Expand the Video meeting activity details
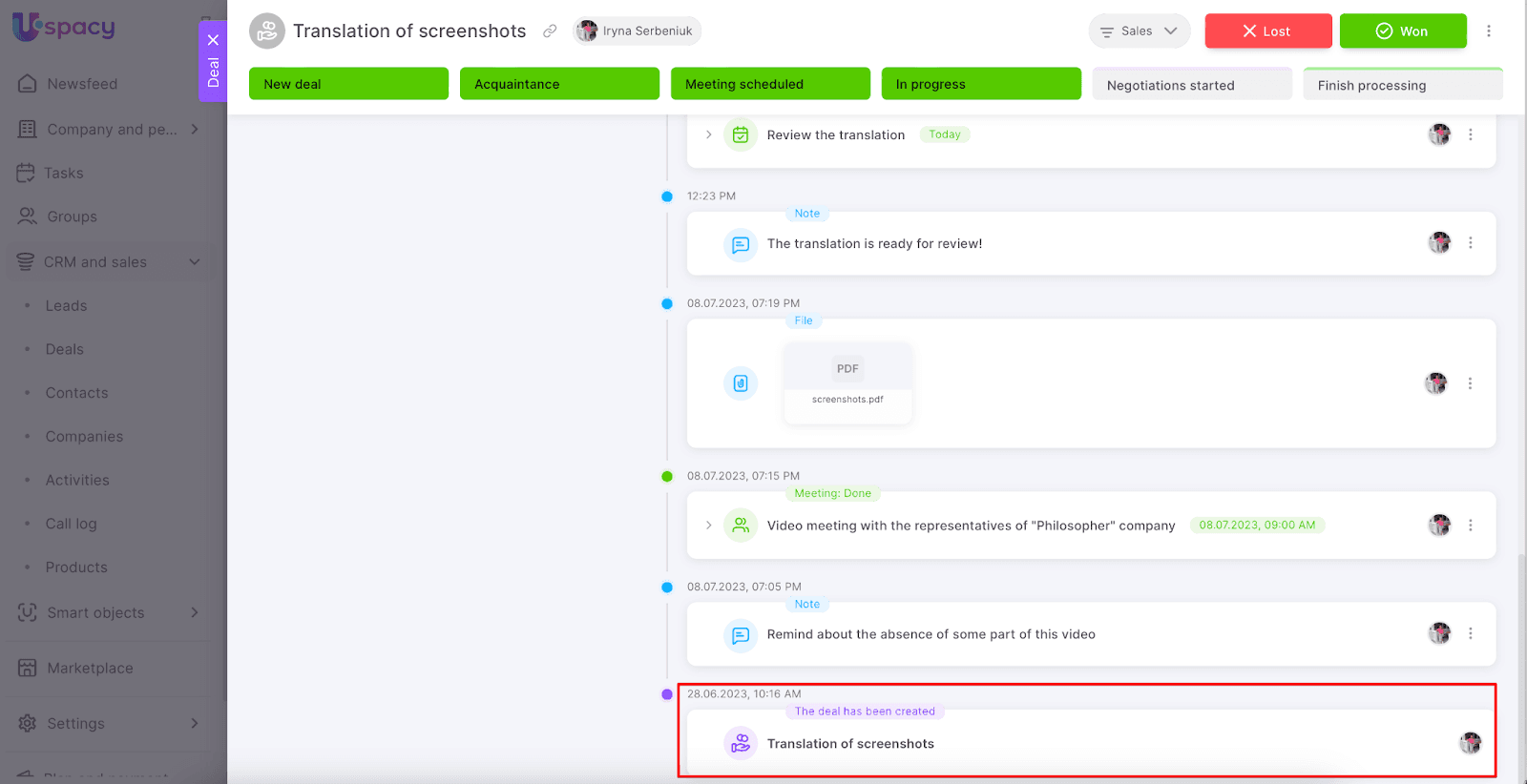1527x784 pixels. tap(708, 526)
